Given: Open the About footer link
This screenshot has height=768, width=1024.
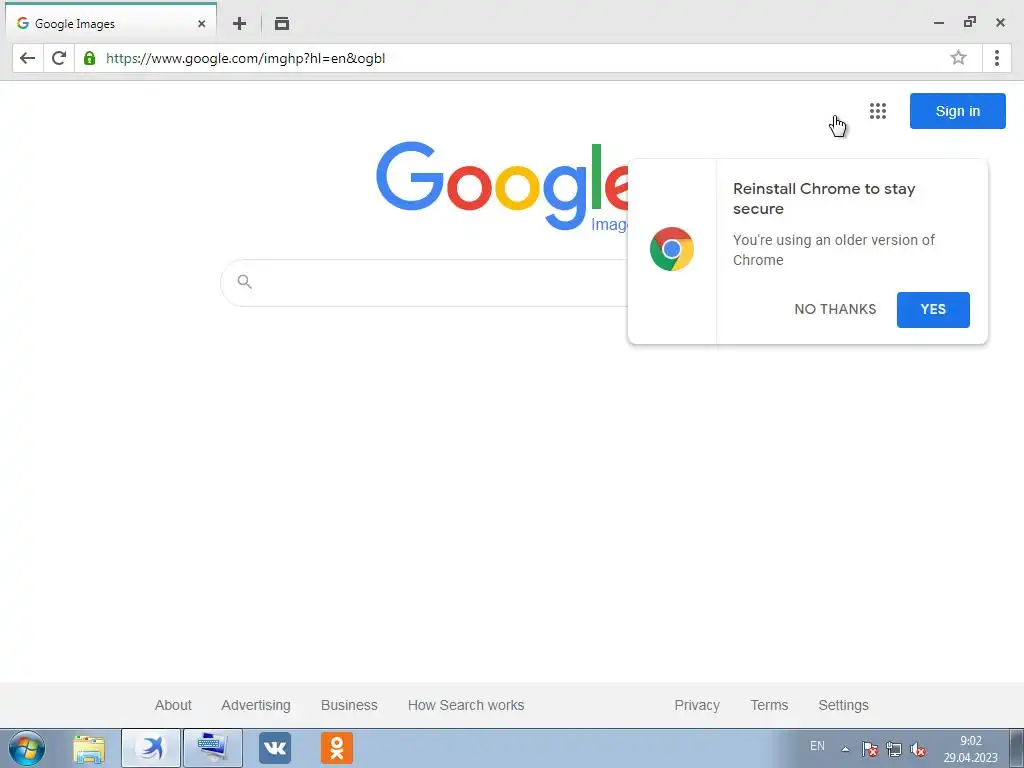Looking at the screenshot, I should point(173,705).
